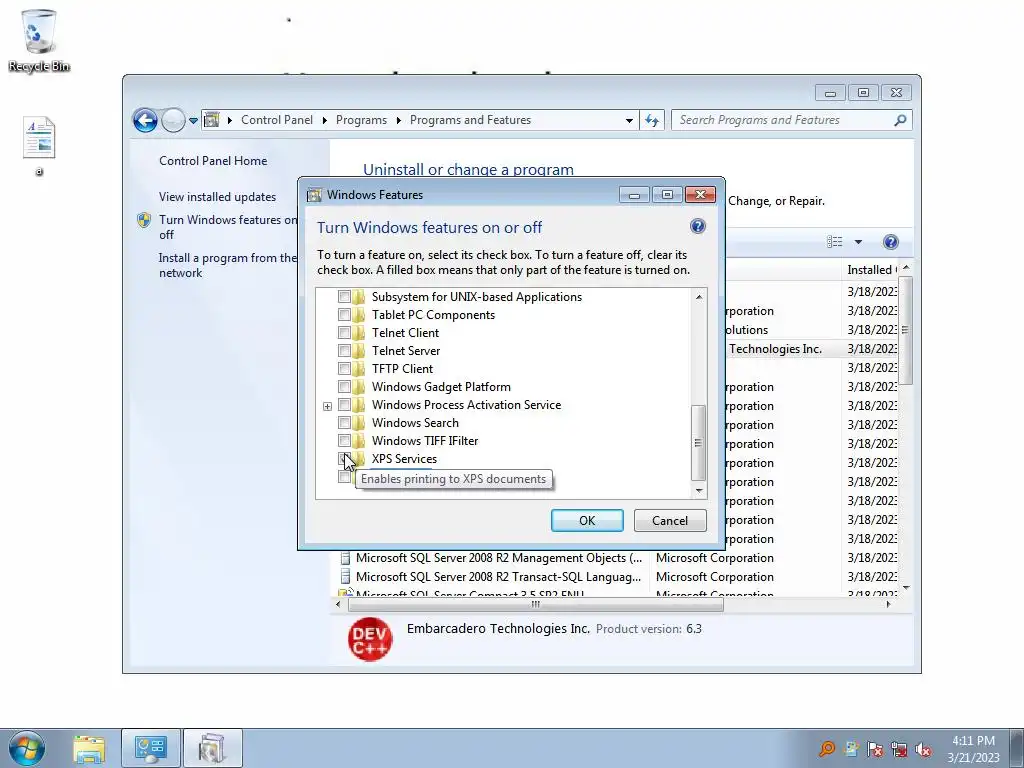Go to Control Panel breadcrumb

[x=277, y=120]
